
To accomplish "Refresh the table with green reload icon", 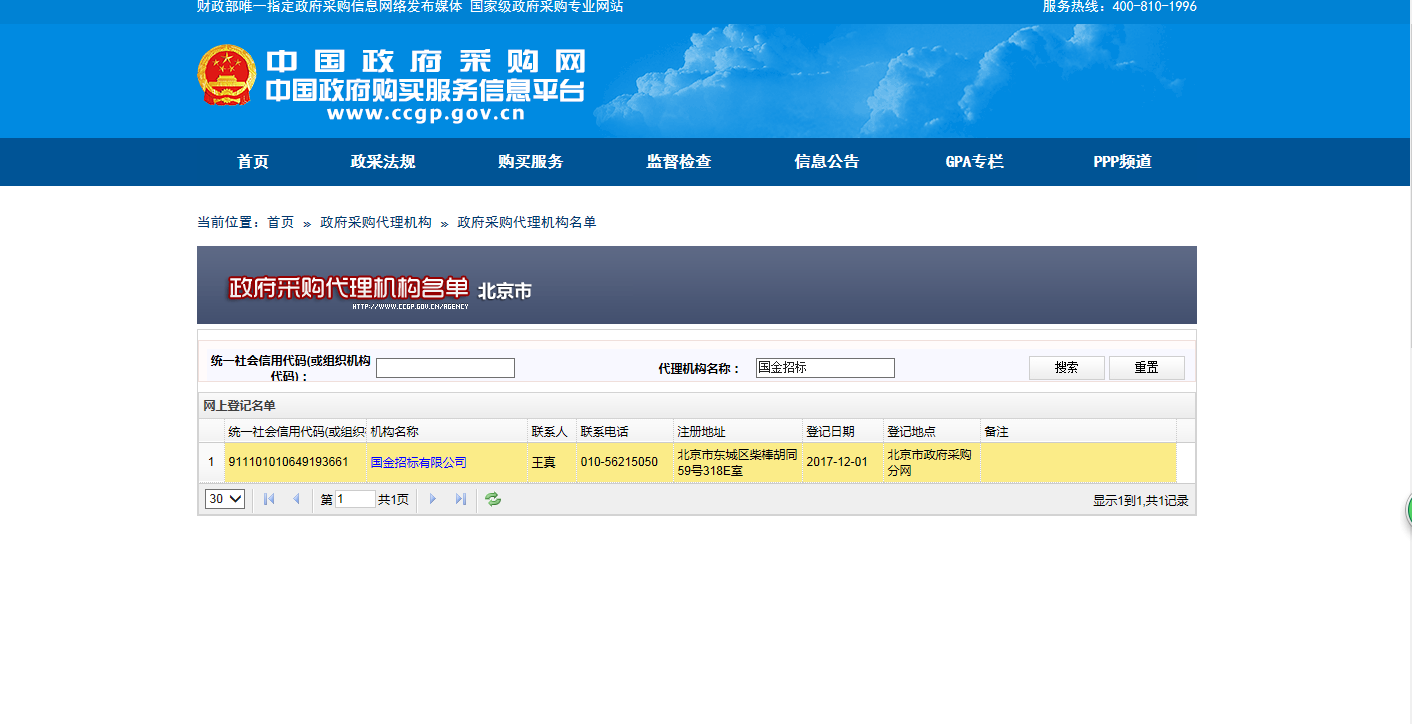I will point(493,499).
